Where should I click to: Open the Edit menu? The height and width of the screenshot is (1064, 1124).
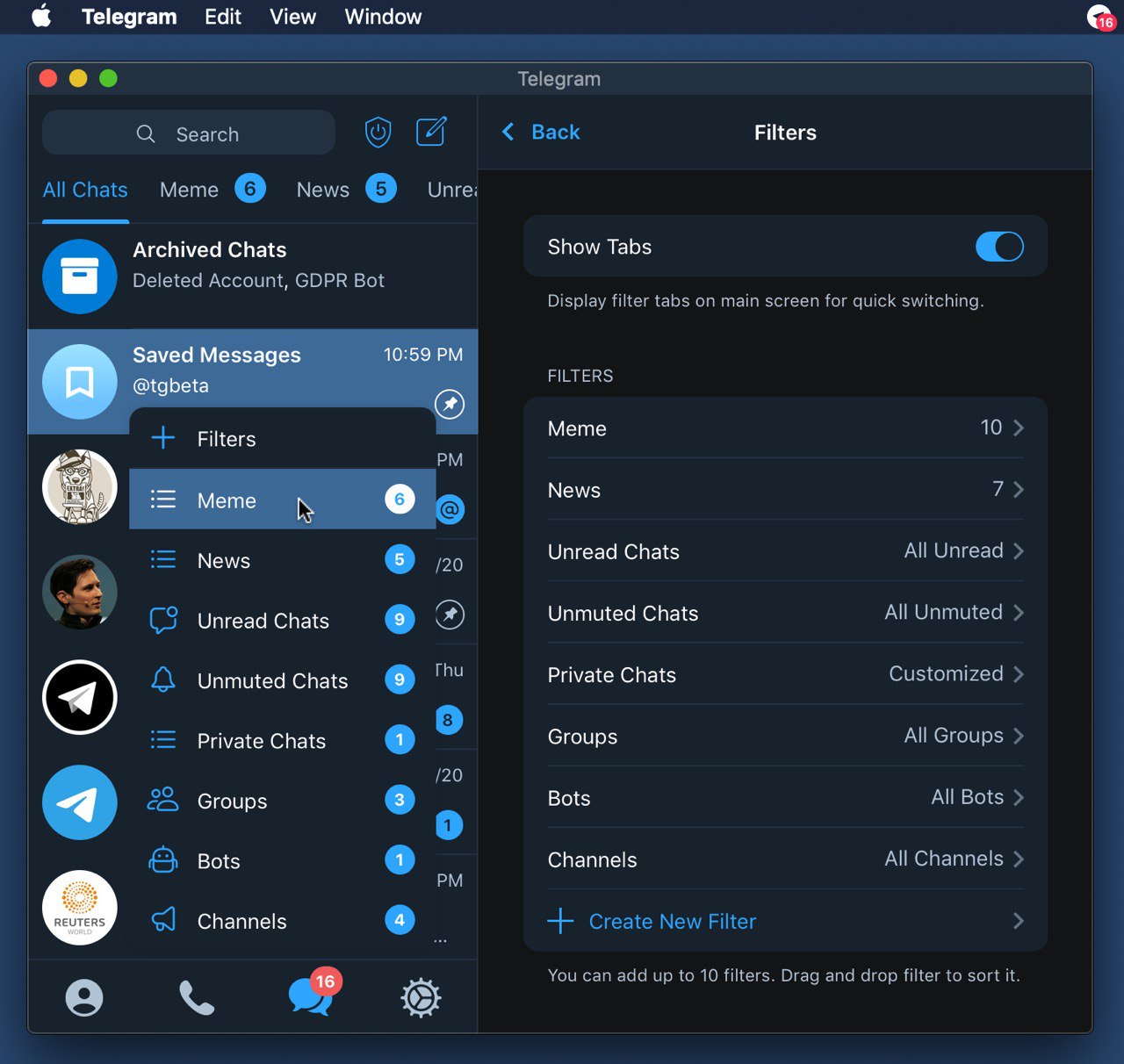pyautogui.click(x=223, y=17)
